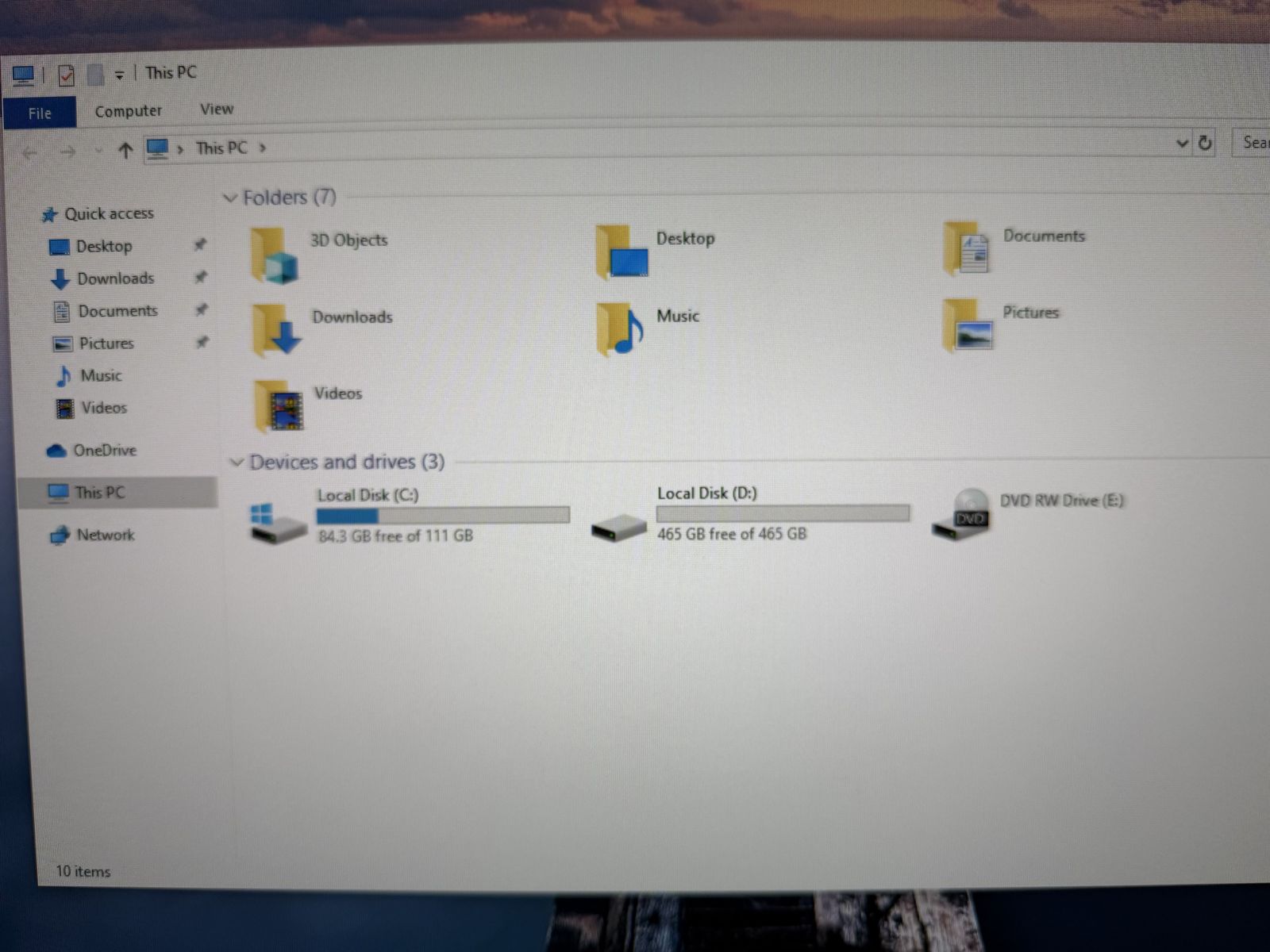Open the File menu
The image size is (1270, 952).
point(40,113)
